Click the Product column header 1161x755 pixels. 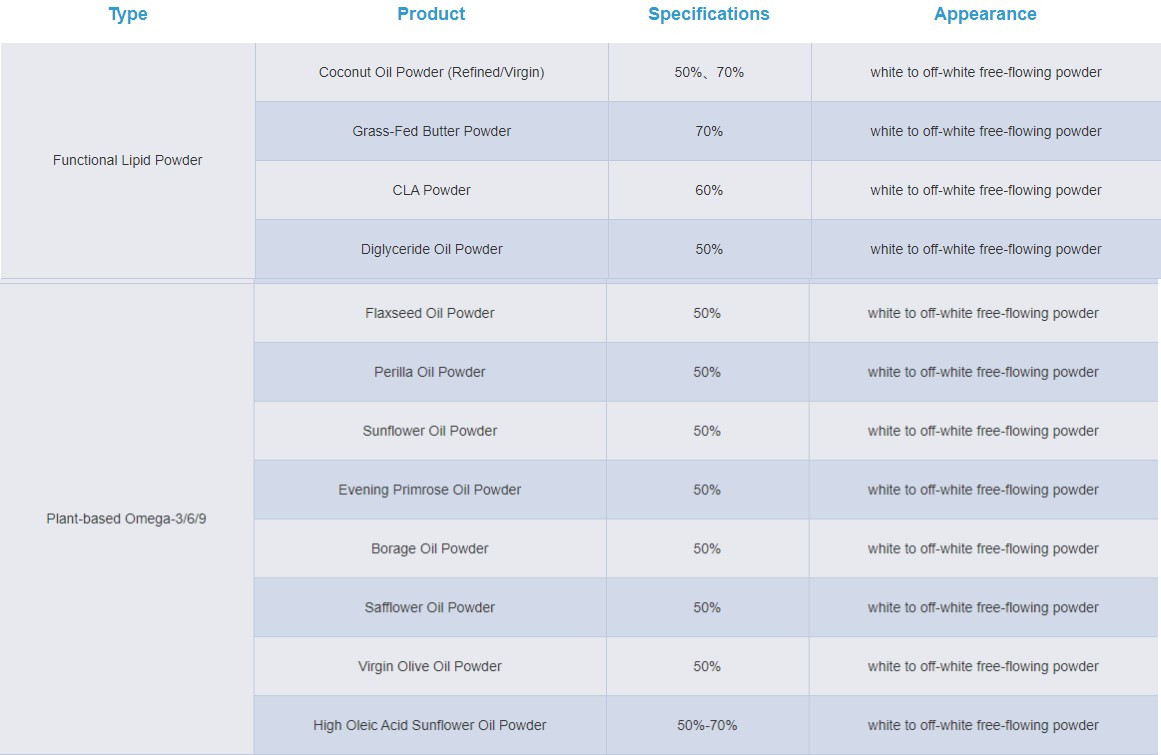pyautogui.click(x=431, y=14)
